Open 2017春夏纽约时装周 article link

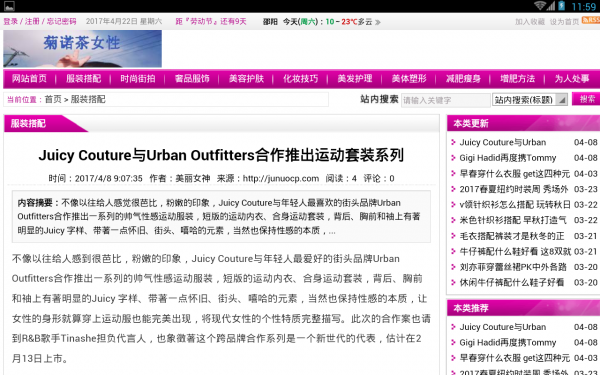514,189
